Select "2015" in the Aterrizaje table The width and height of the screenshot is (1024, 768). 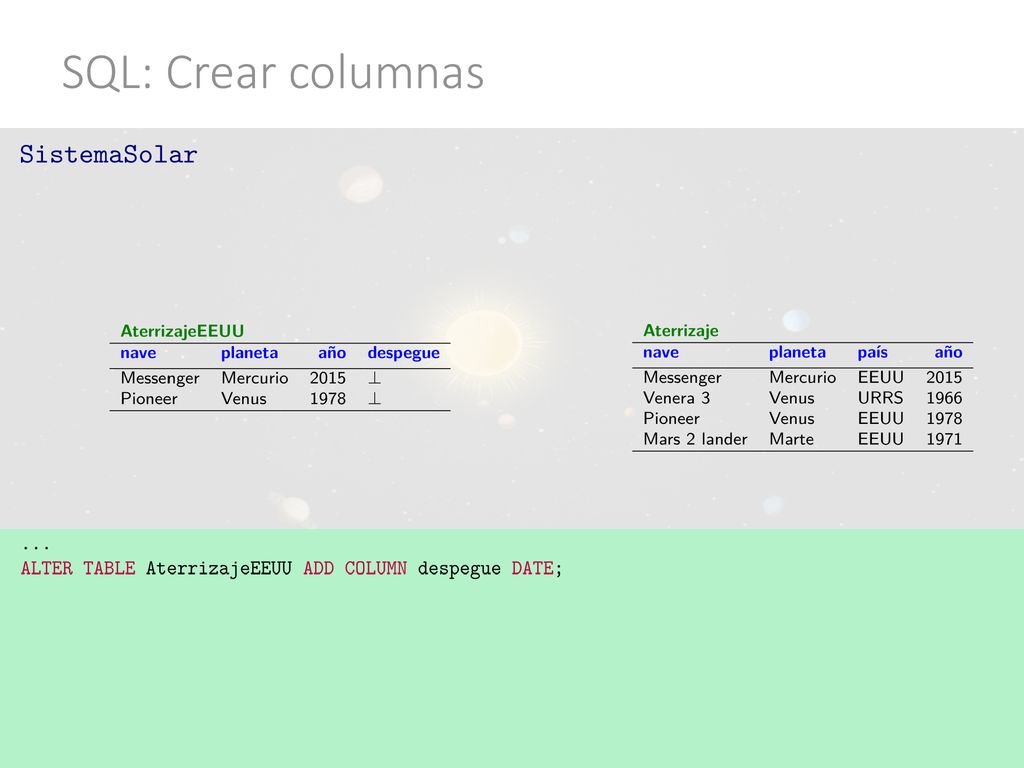click(x=944, y=377)
